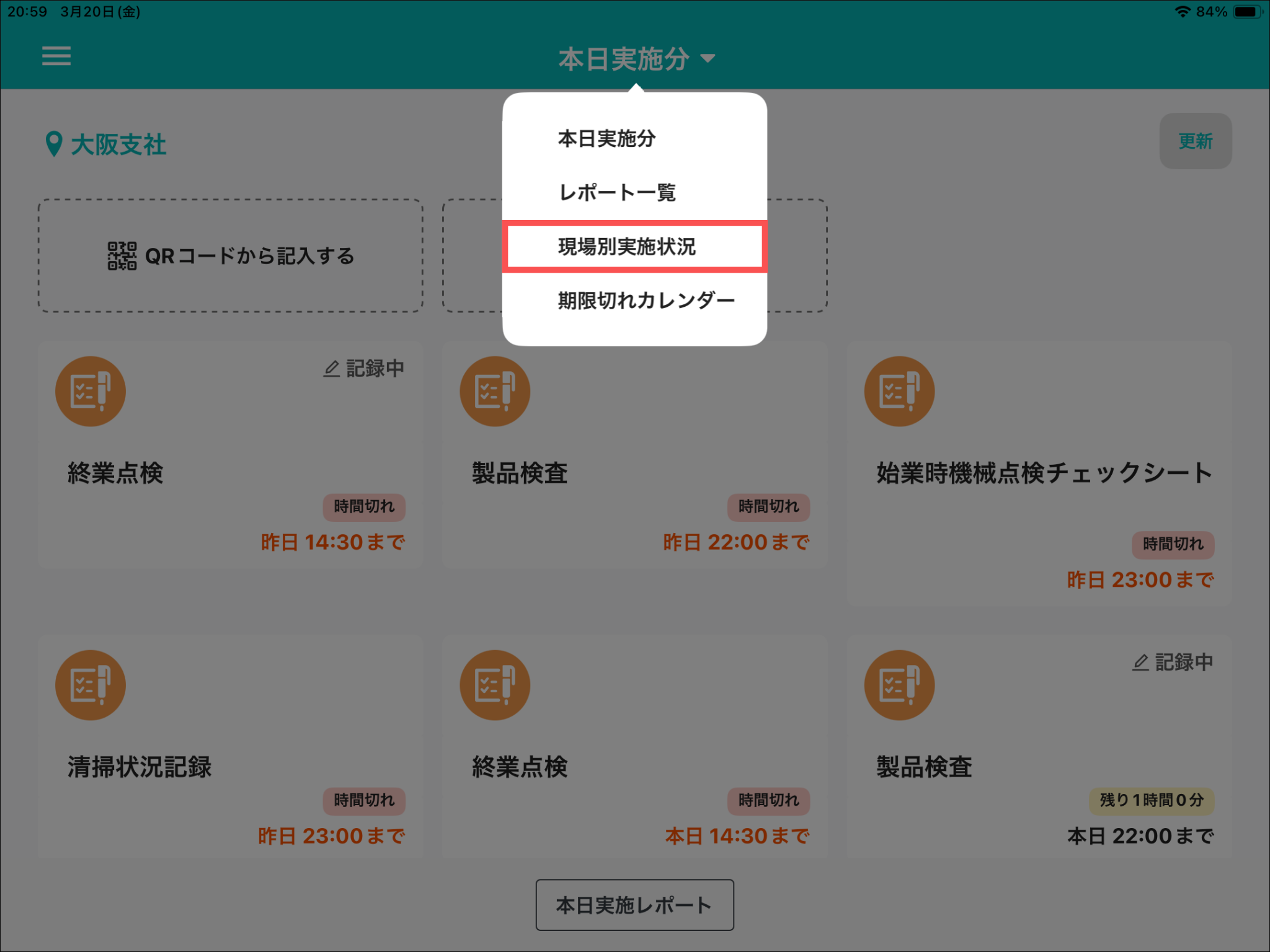Tap the pencil 記録中 icon on 終業点検
This screenshot has width=1270, height=952.
[x=332, y=369]
